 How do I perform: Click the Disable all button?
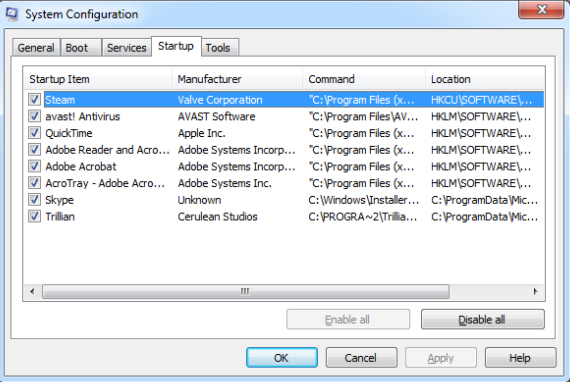(482, 319)
